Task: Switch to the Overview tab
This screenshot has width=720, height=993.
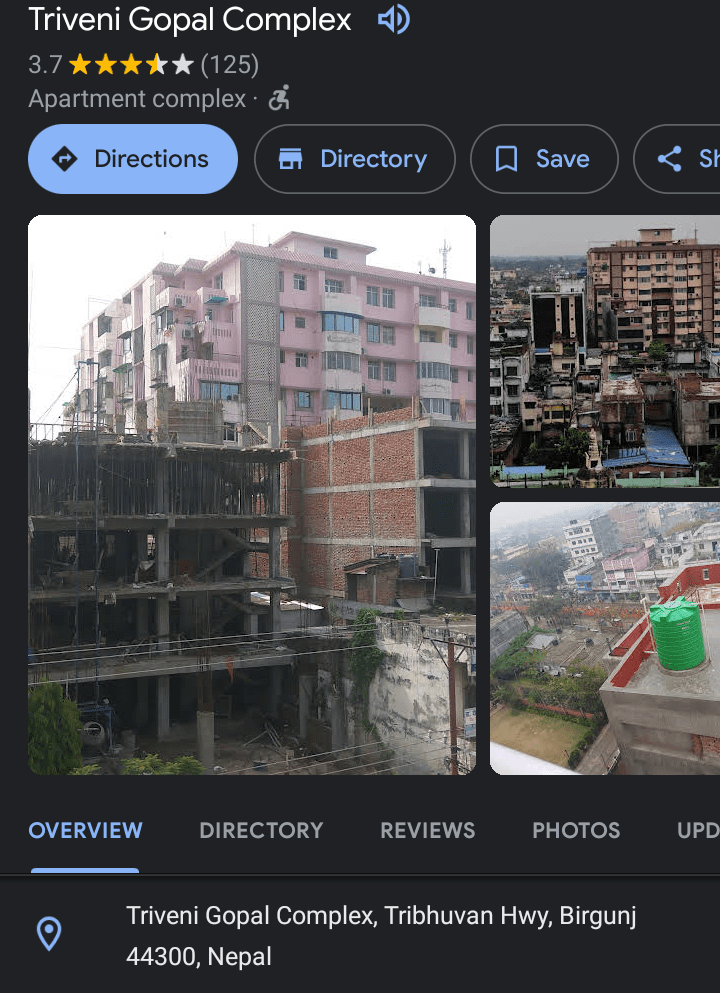Action: (x=85, y=830)
